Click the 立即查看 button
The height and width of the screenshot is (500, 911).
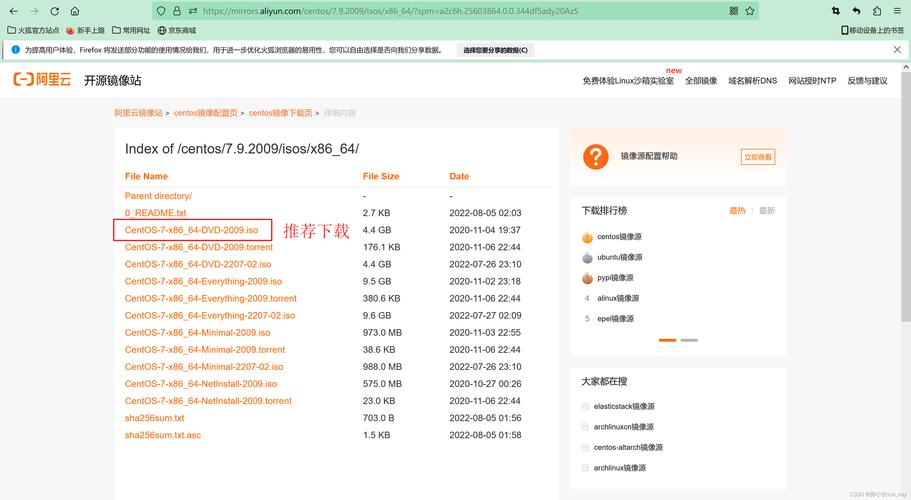tap(758, 157)
